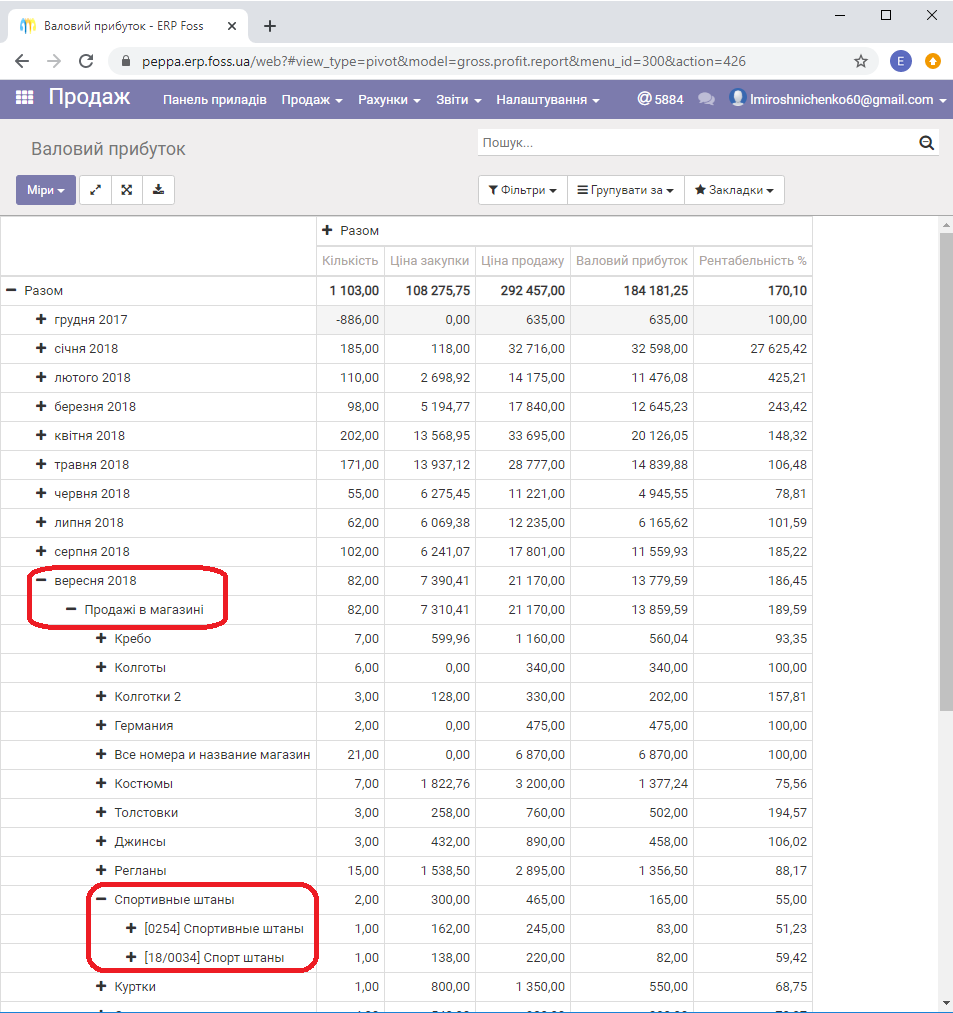Expand the Колготы category row
This screenshot has height=1013, width=953.
101,667
